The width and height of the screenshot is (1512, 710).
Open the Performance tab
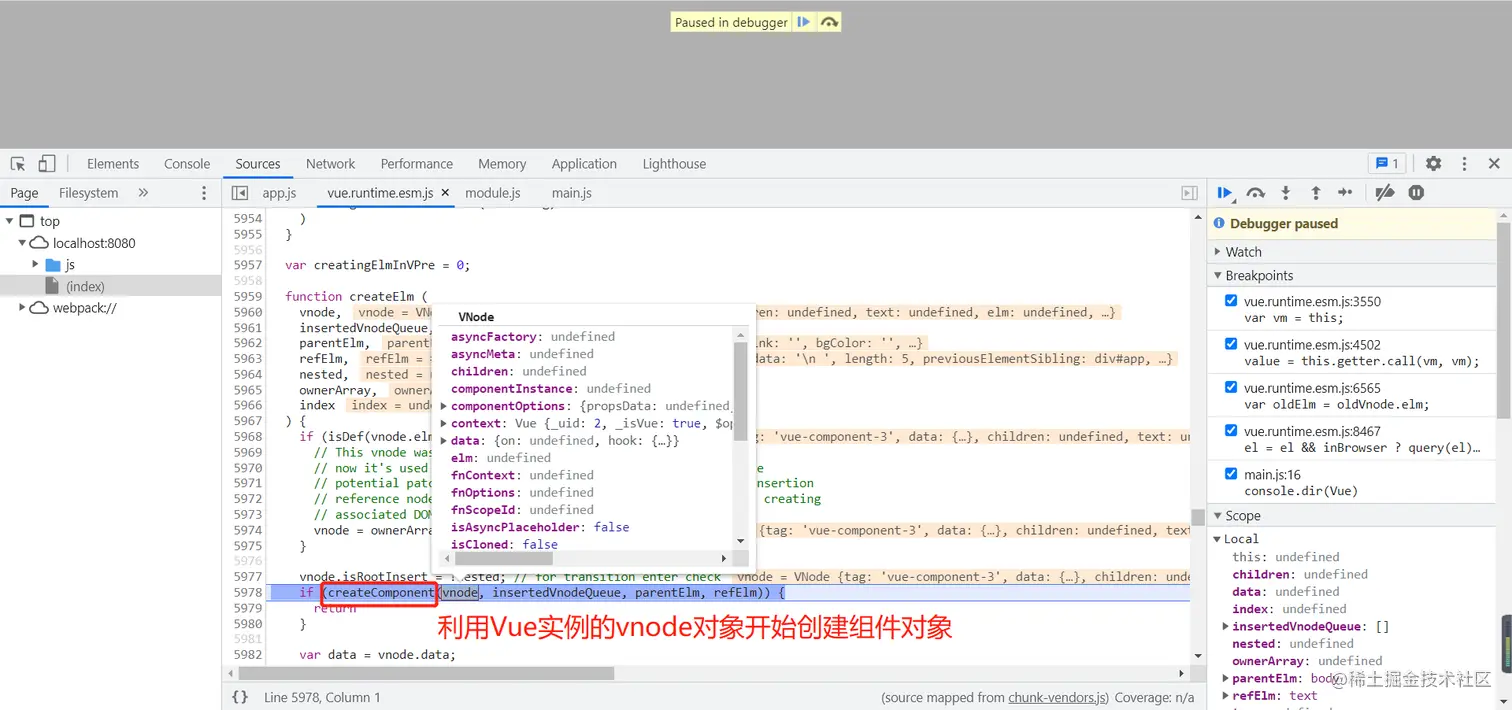click(417, 164)
